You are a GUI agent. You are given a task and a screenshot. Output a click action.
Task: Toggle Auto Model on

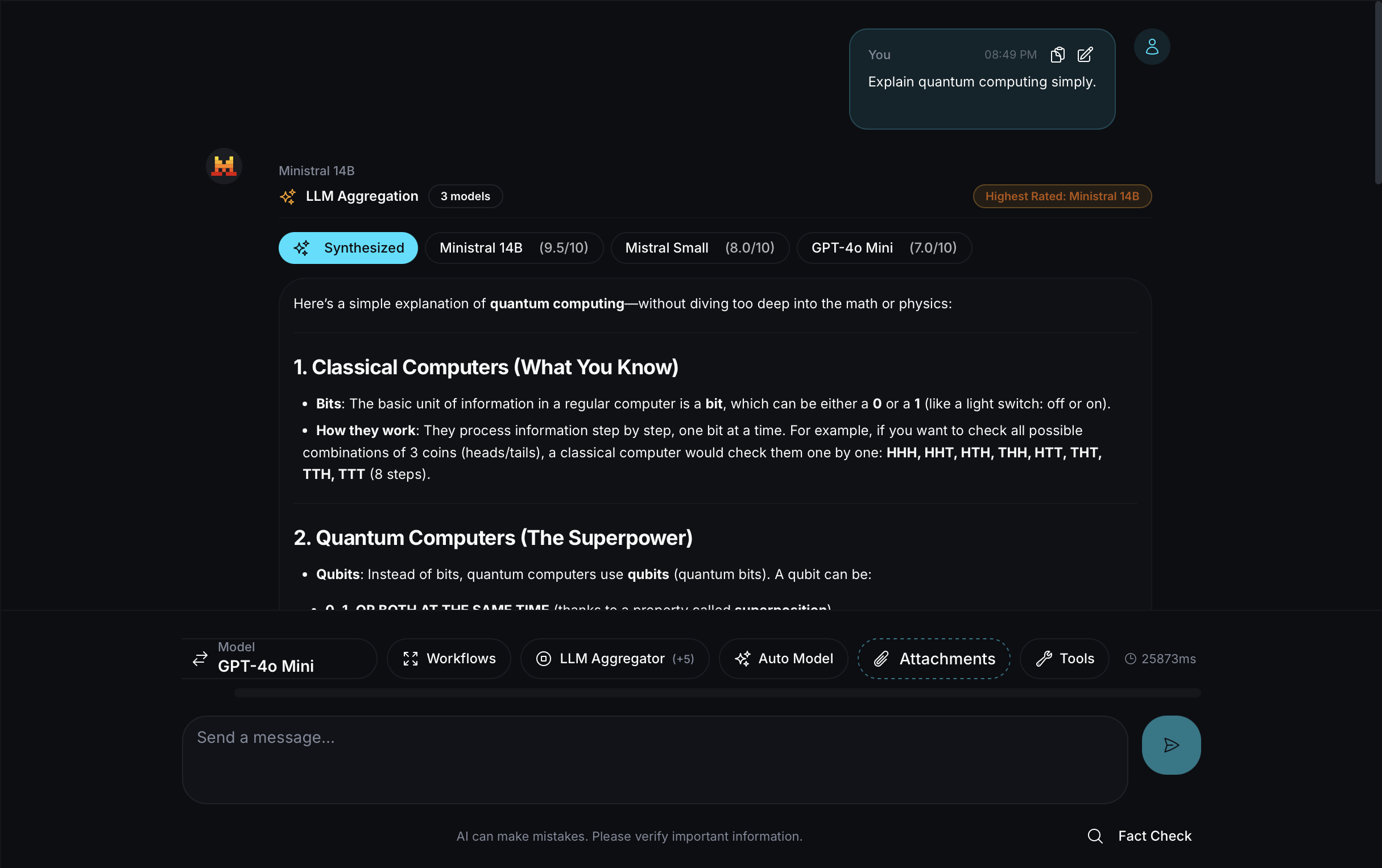[783, 659]
